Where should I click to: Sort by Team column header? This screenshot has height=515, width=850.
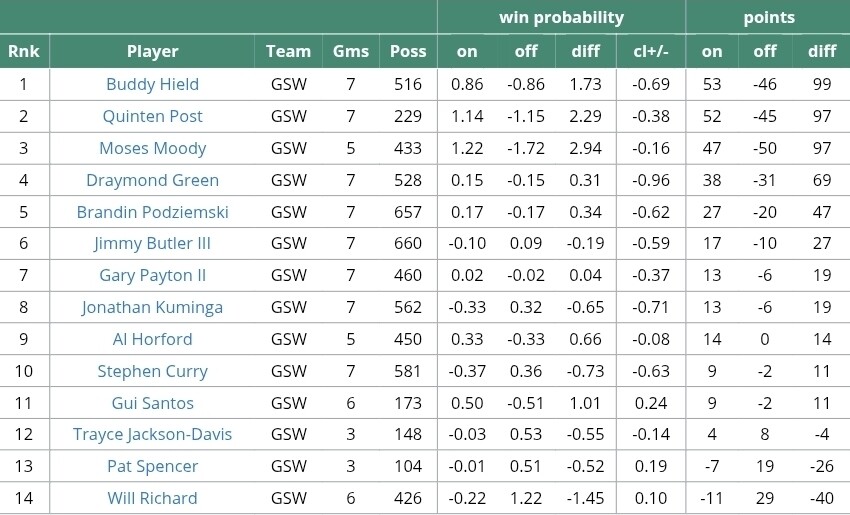[x=288, y=52]
